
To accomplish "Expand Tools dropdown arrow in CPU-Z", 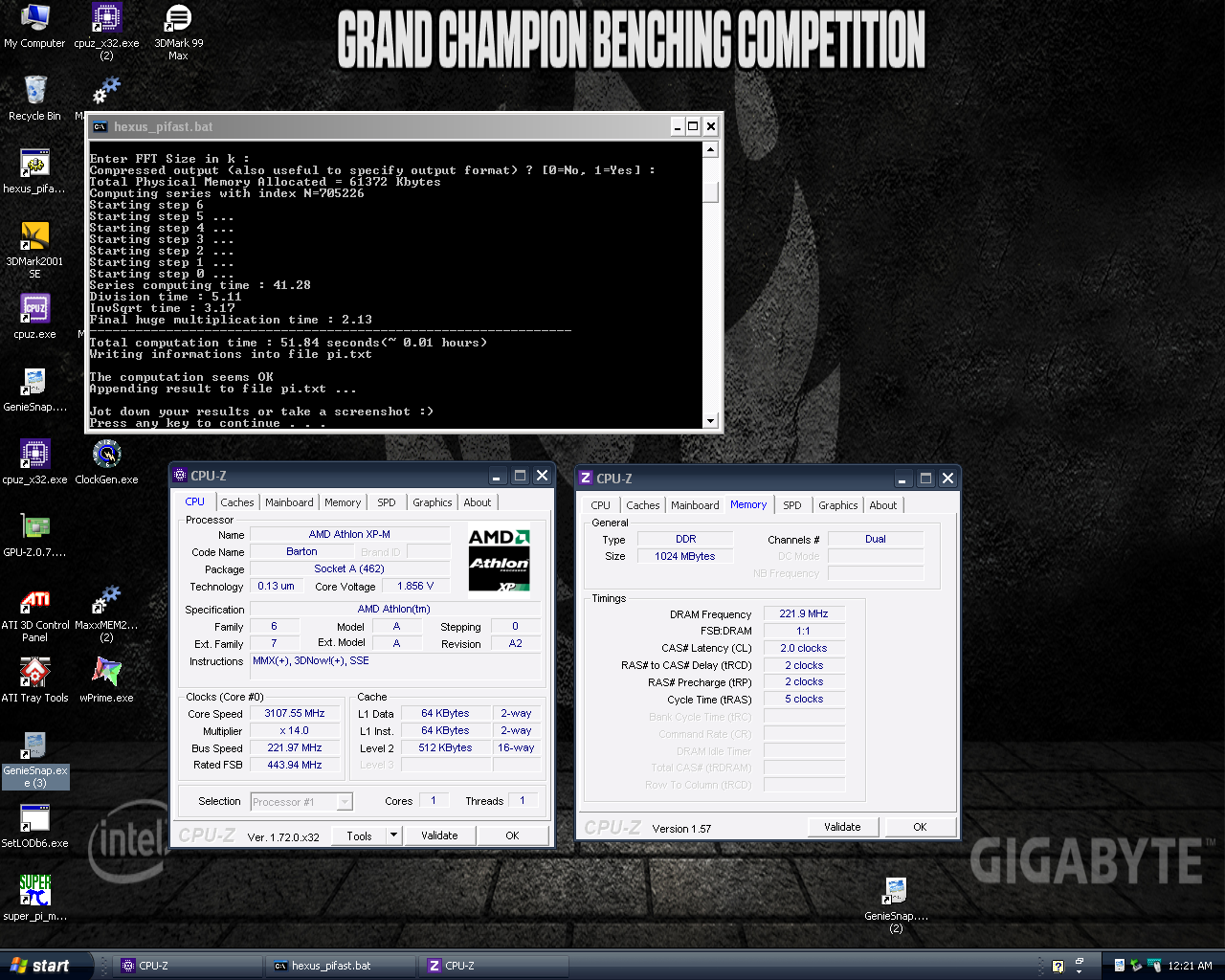I will click(392, 835).
